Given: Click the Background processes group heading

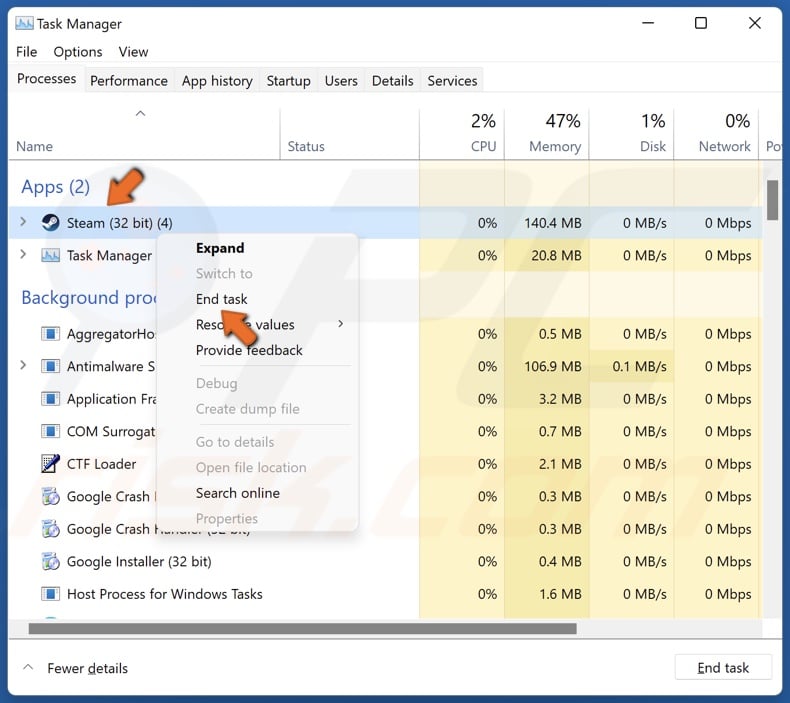Looking at the screenshot, I should [x=89, y=297].
